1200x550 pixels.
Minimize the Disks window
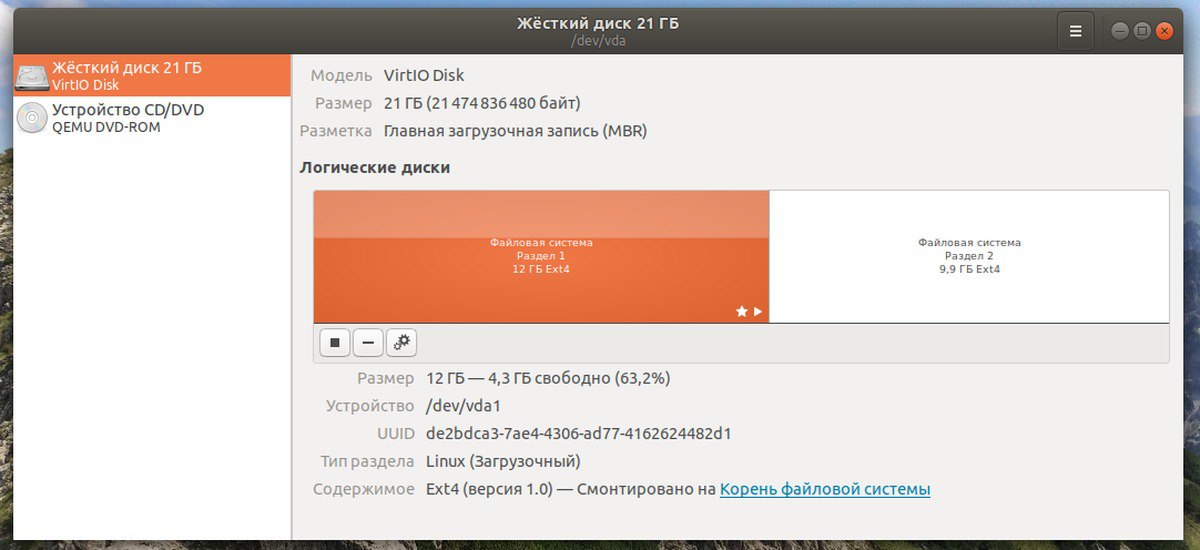[x=1119, y=31]
